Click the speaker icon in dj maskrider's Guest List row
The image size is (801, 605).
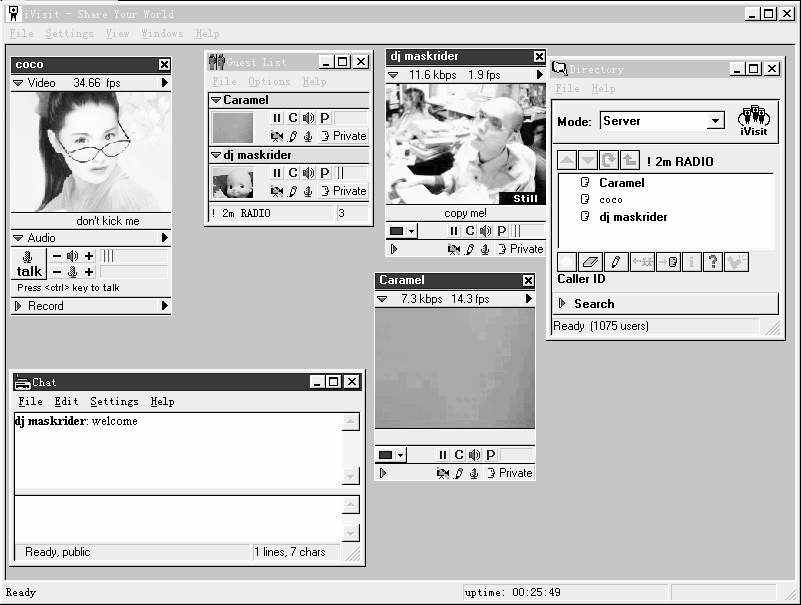click(x=308, y=173)
